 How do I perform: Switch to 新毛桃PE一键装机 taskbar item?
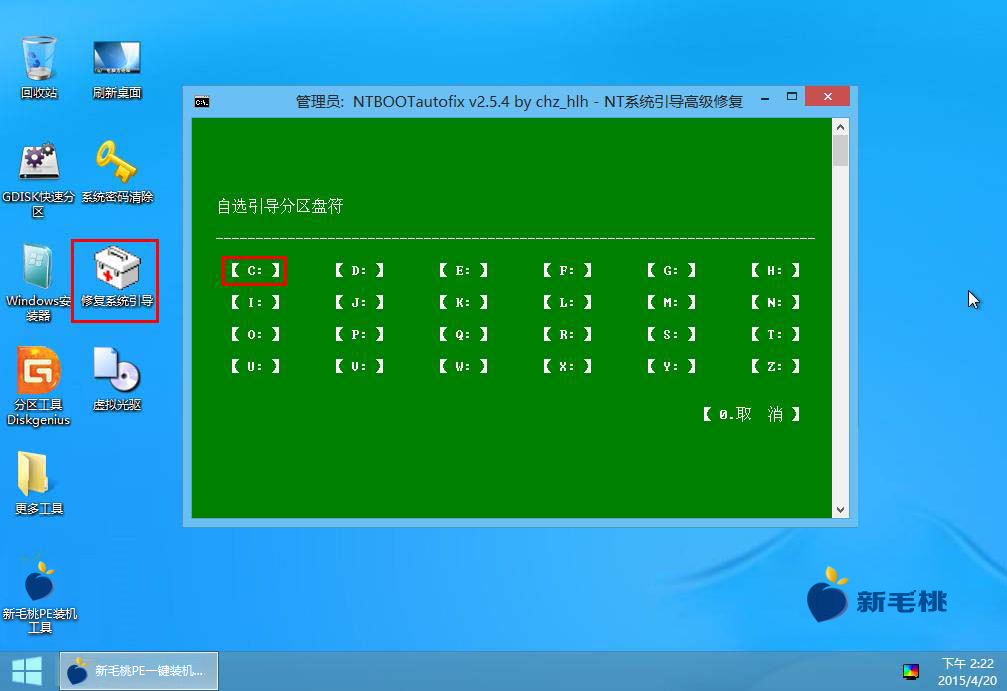[139, 671]
